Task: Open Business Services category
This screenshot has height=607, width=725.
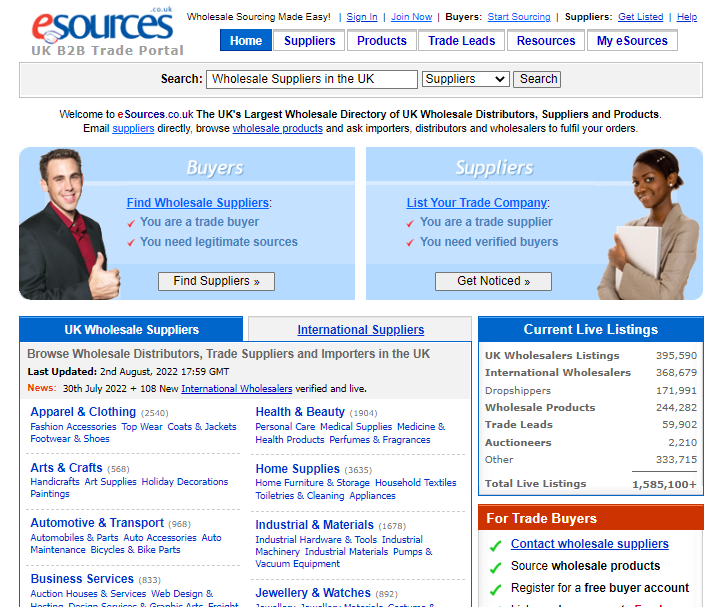Action: coord(82,579)
